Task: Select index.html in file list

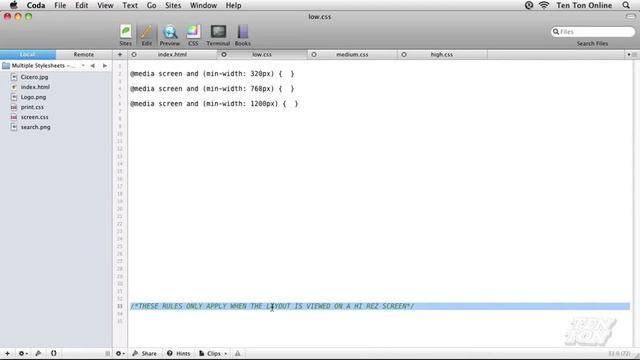Action: tap(35, 87)
